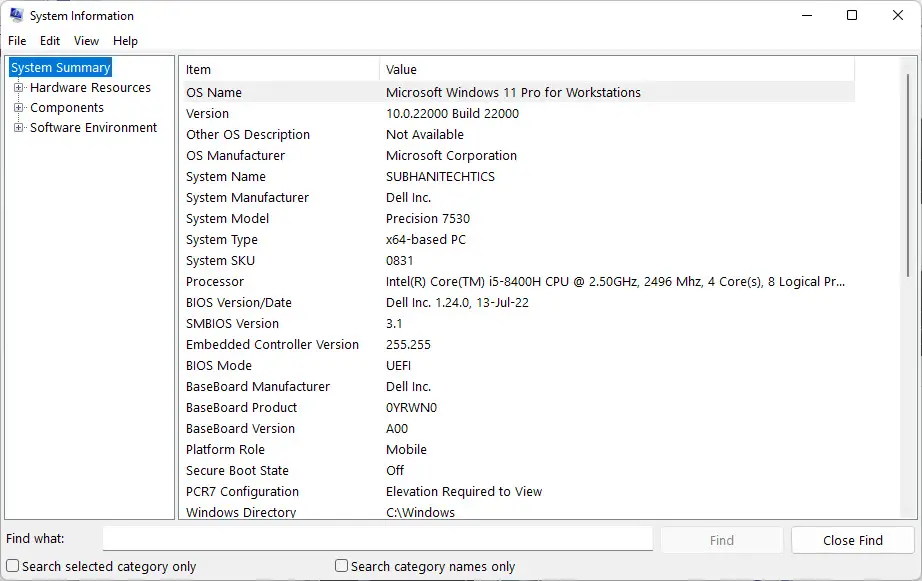Viewport: 922px width, 581px height.
Task: Click Dell Inc. 1.24.0, 13-Jul-22 value
Action: tap(457, 303)
